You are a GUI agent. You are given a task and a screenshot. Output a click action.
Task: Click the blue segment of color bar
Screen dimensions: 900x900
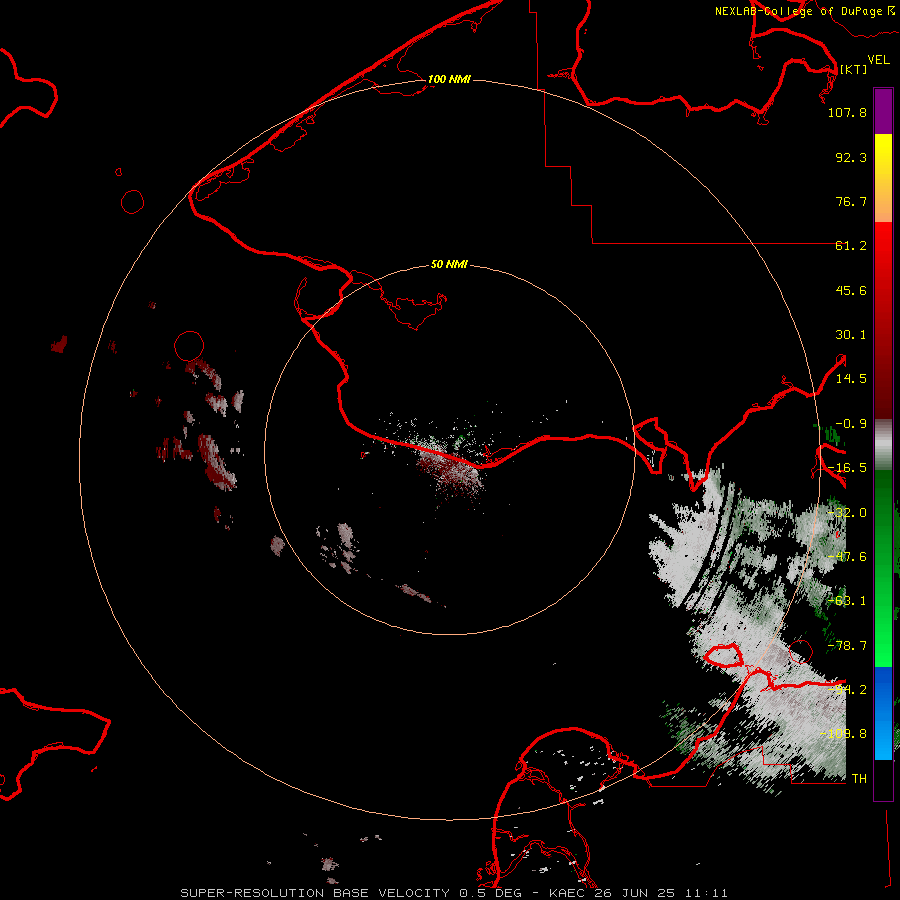pos(883,713)
